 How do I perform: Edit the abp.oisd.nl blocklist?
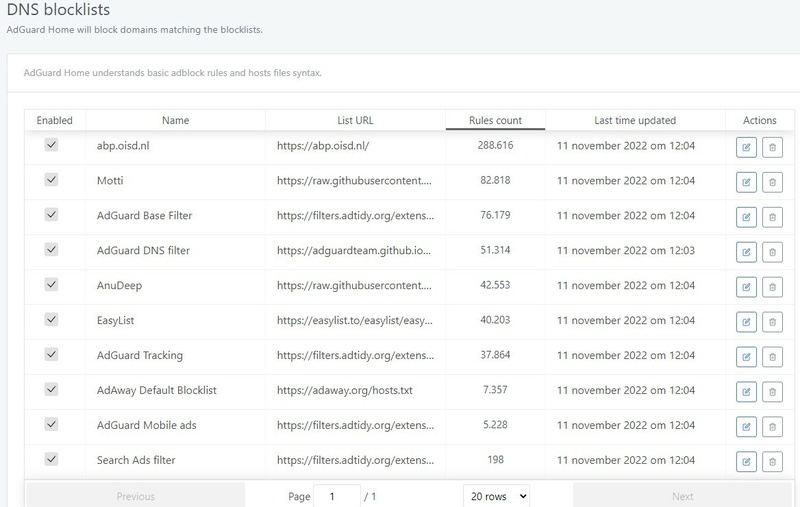pyautogui.click(x=746, y=147)
